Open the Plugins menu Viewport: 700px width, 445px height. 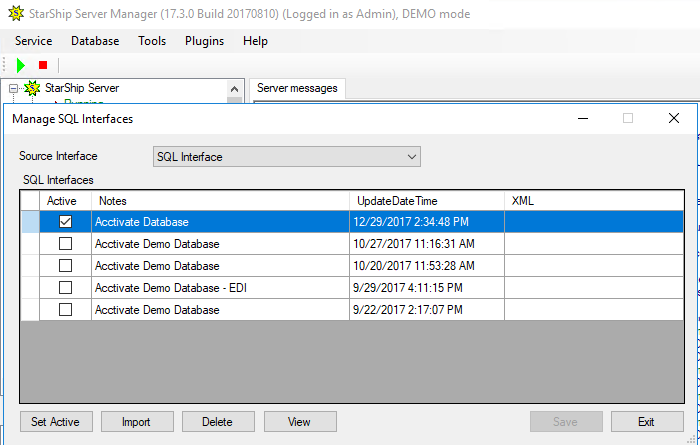[204, 41]
